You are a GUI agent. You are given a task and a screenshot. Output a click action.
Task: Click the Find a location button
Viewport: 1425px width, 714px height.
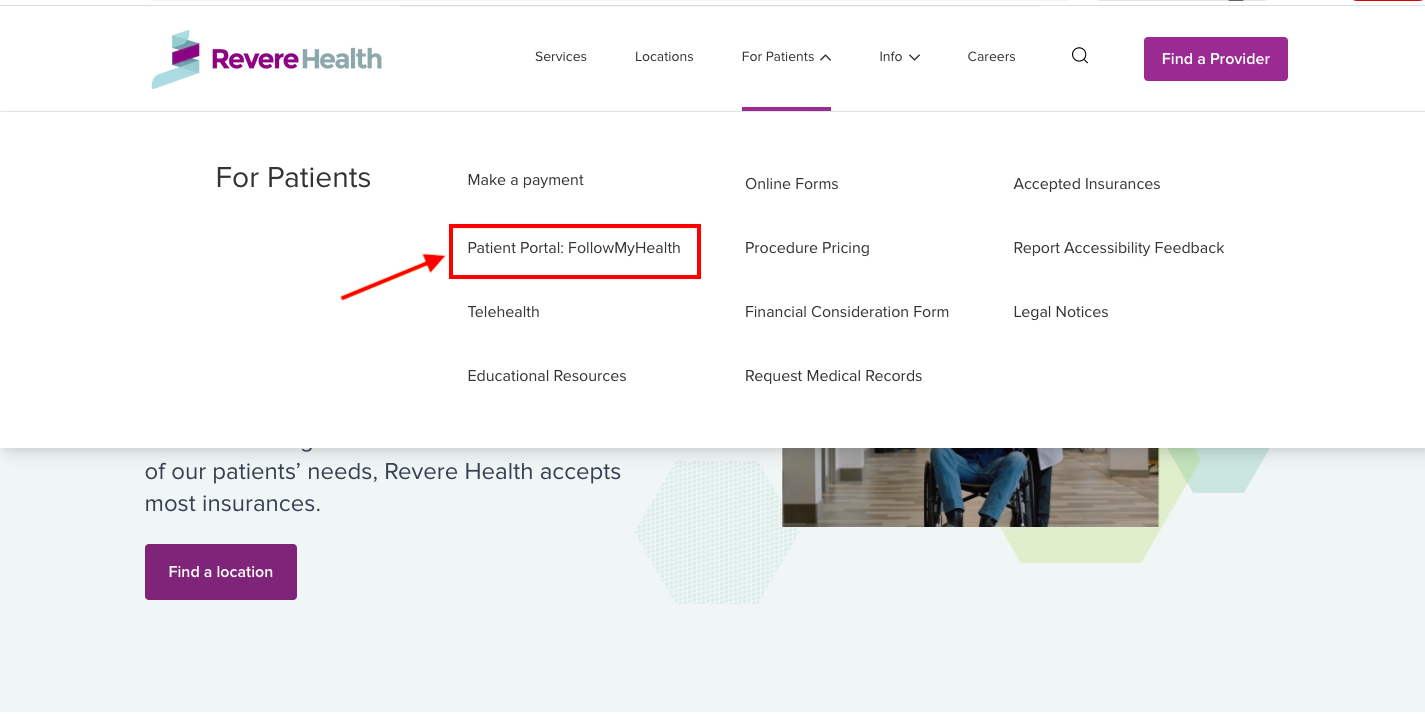click(x=220, y=571)
